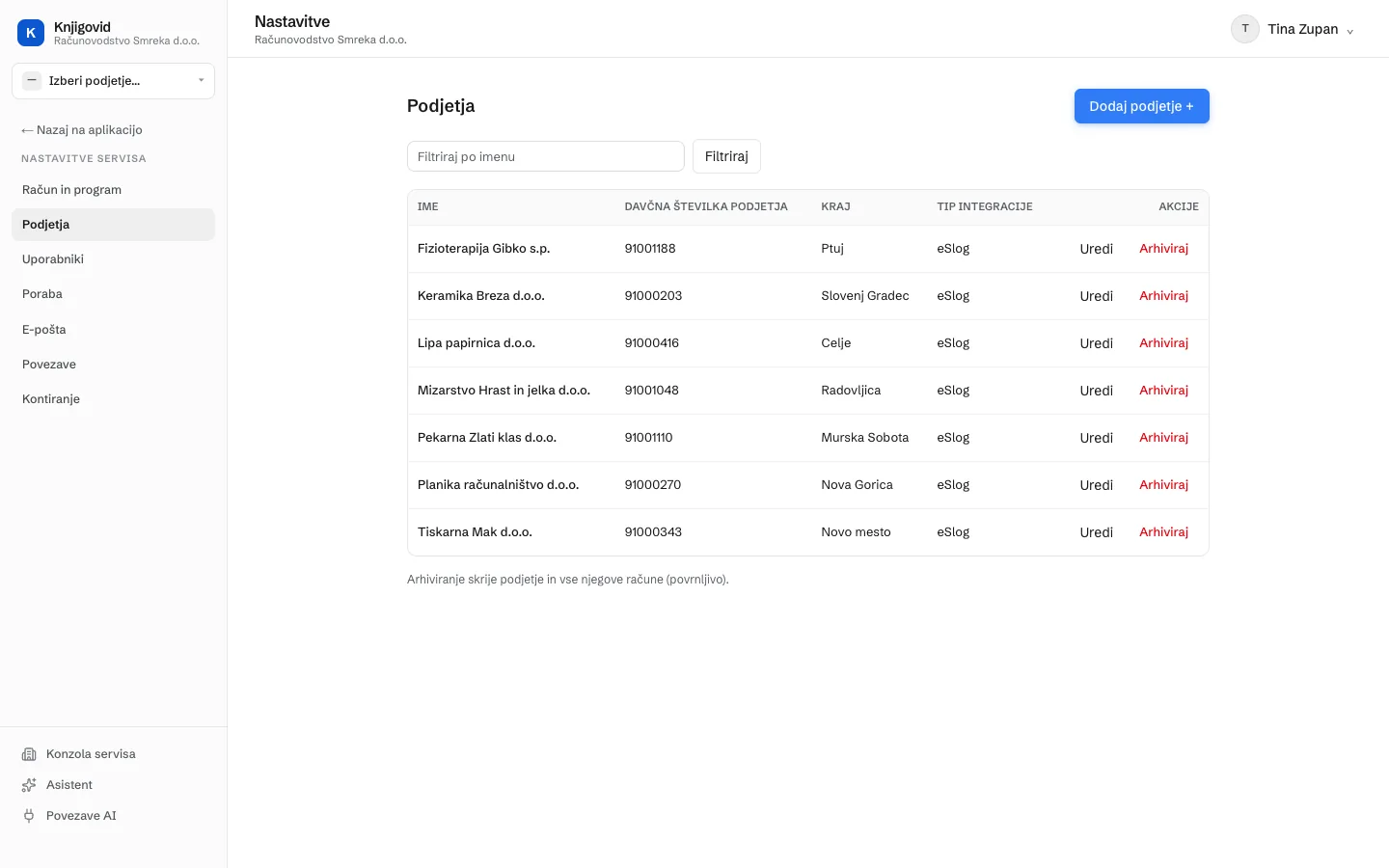
Task: Open the Uporabniki settings section
Action: click(113, 259)
